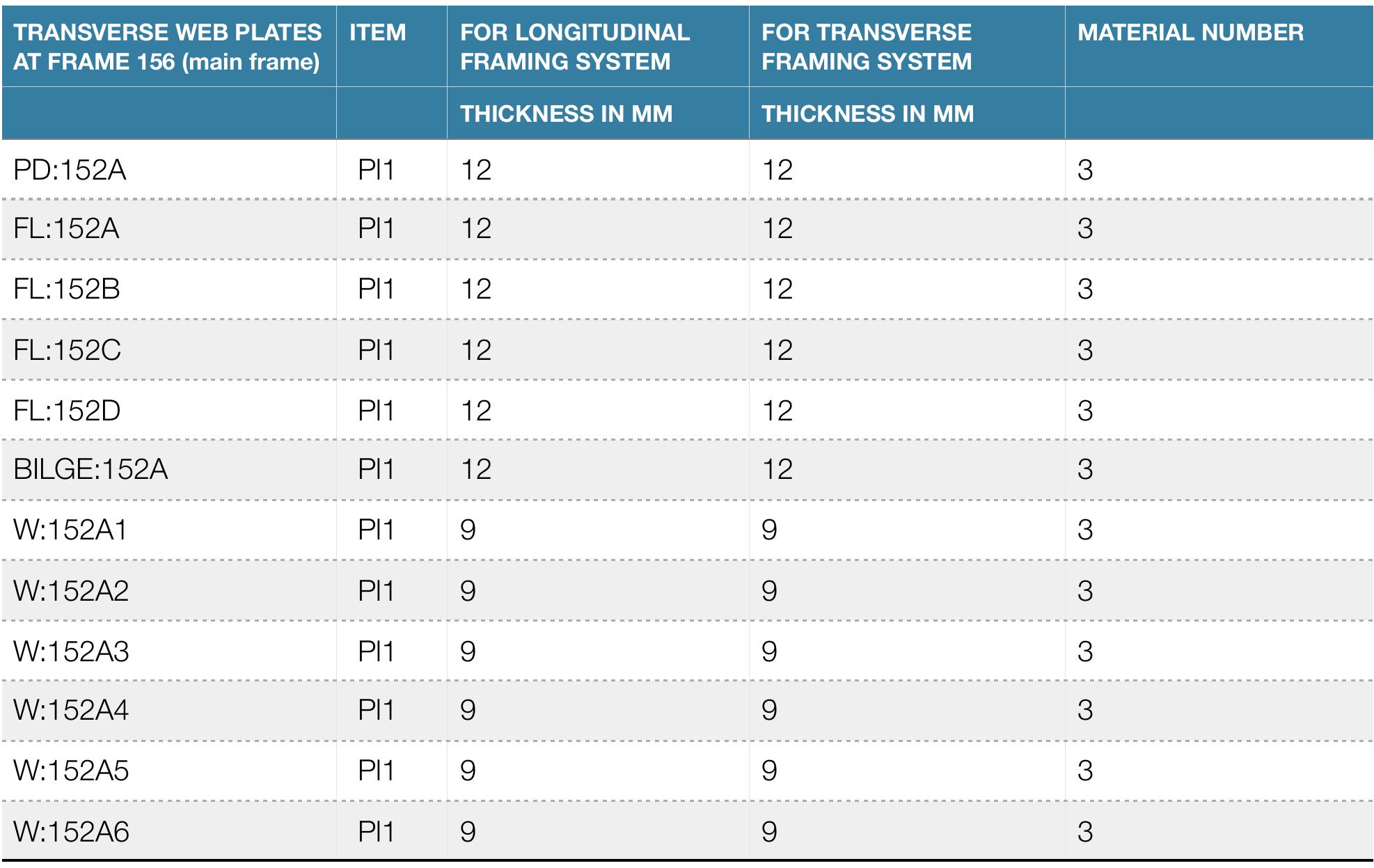Click the FOR LONGITUDINAL FRAMING SYSTEM header
The height and width of the screenshot is (868, 1374).
575,47
